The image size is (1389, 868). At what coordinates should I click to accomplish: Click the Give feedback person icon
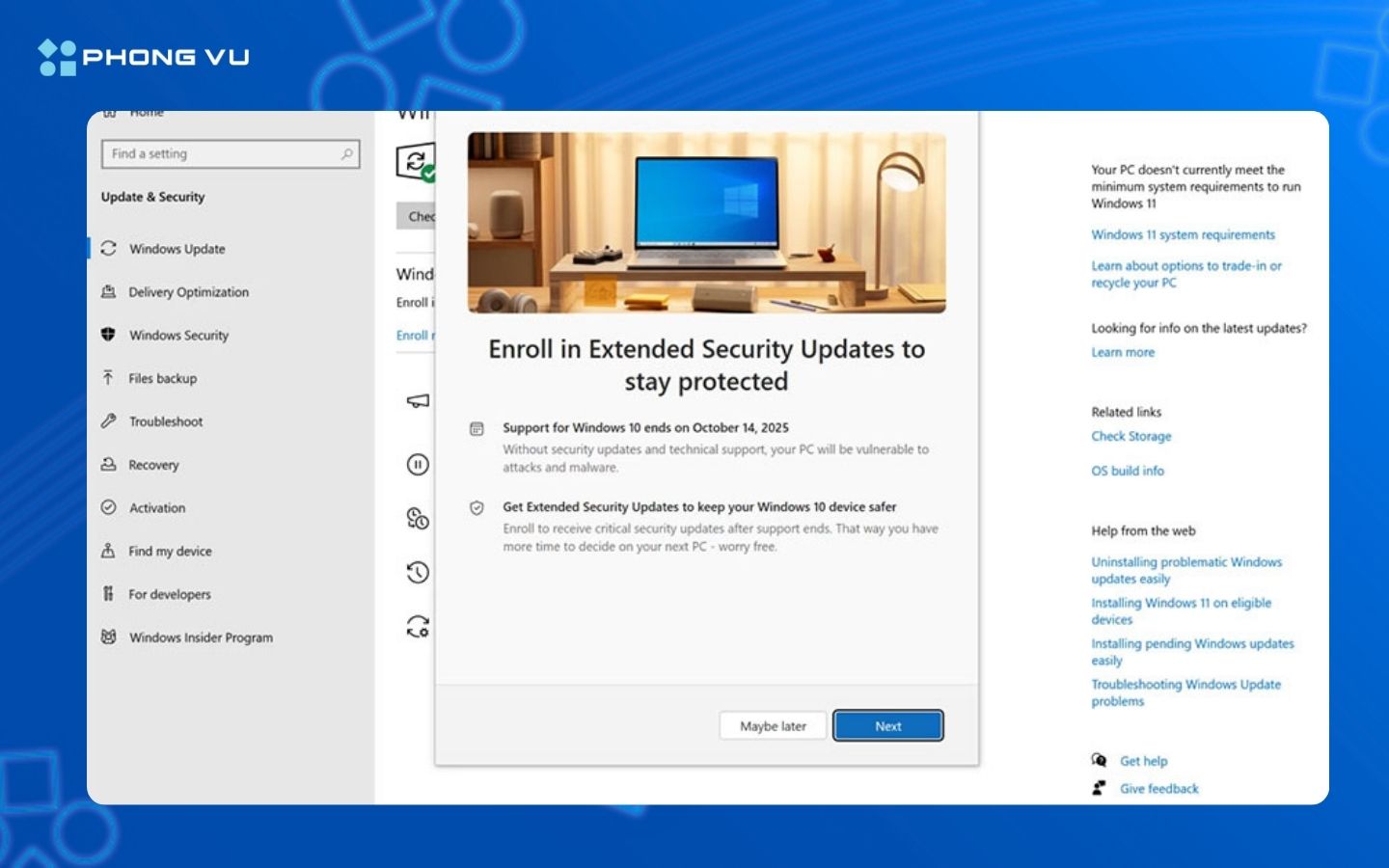[x=1099, y=788]
